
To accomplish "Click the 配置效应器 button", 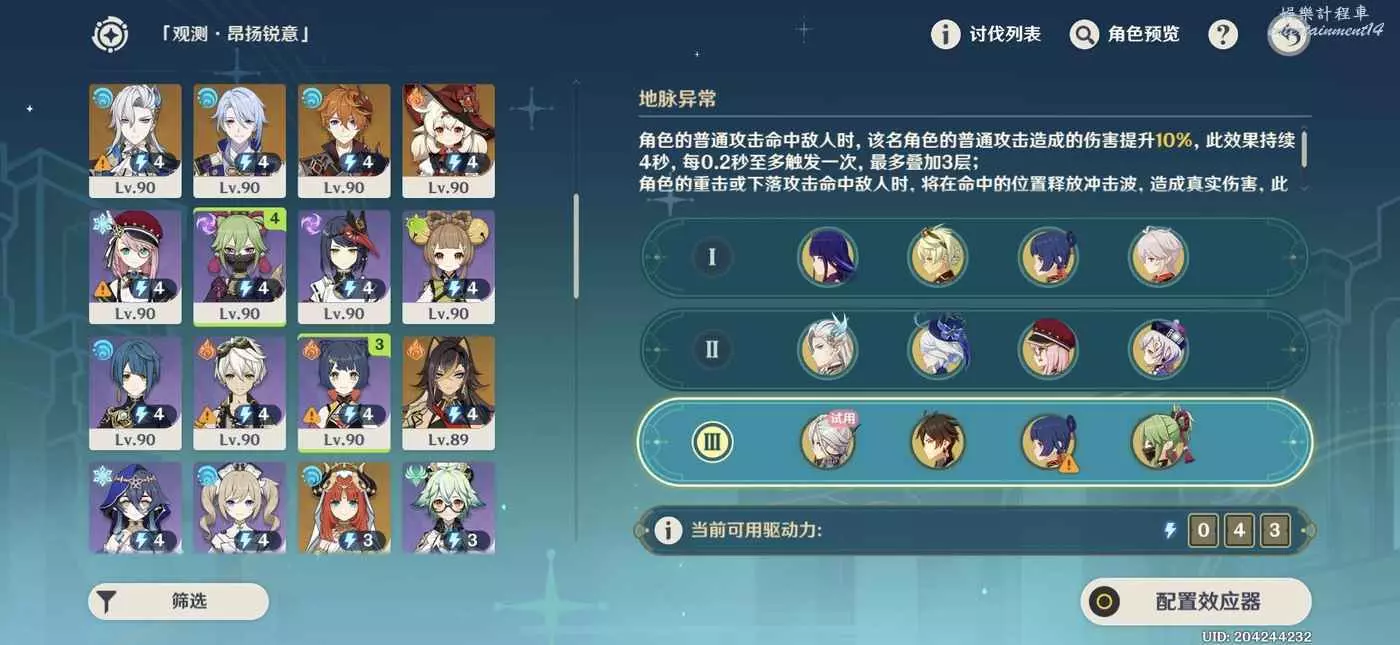I will [x=1196, y=602].
